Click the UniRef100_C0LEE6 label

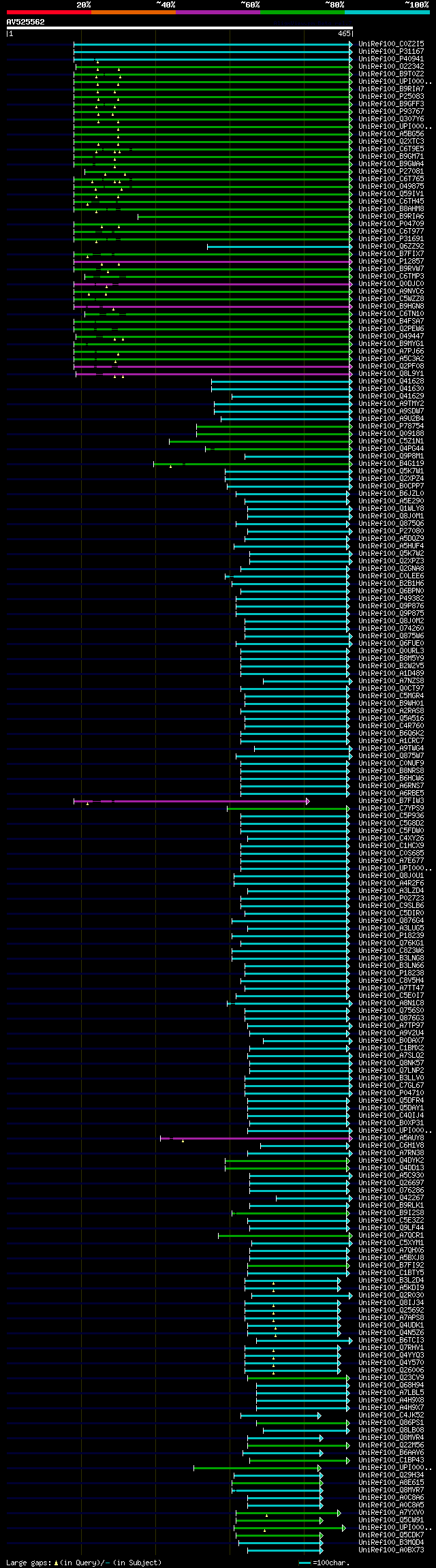[x=391, y=576]
